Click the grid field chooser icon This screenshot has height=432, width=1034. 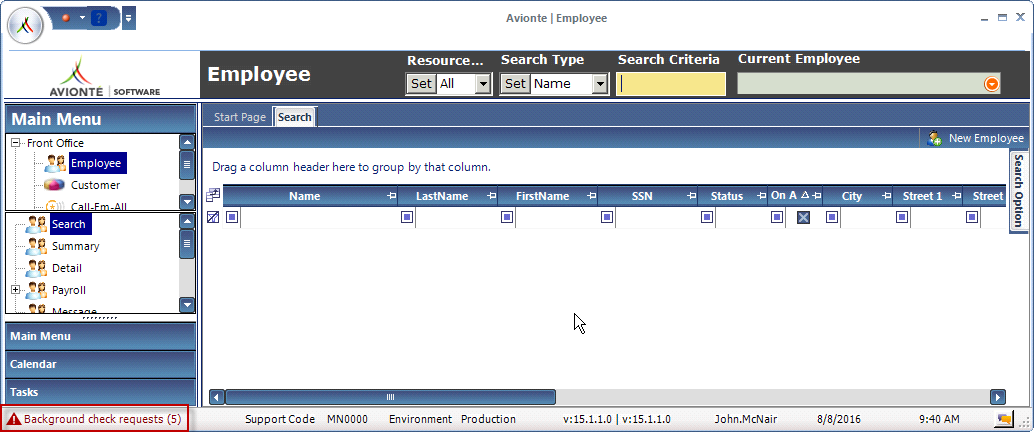pyautogui.click(x=212, y=196)
